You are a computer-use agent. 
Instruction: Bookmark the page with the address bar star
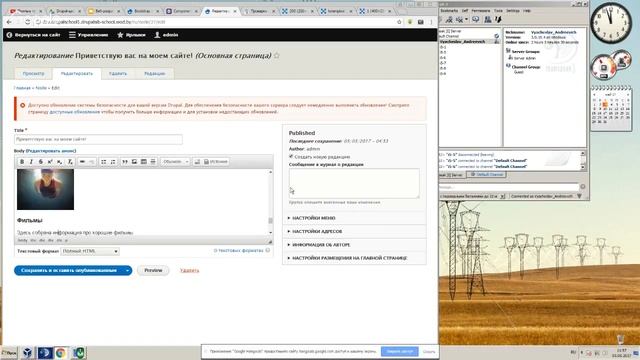[399, 22]
